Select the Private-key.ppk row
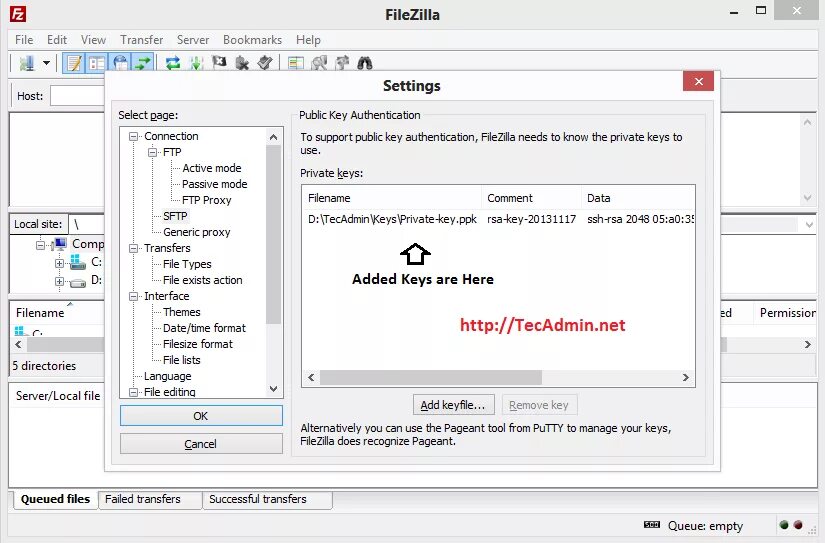This screenshot has width=825, height=543. pos(498,219)
